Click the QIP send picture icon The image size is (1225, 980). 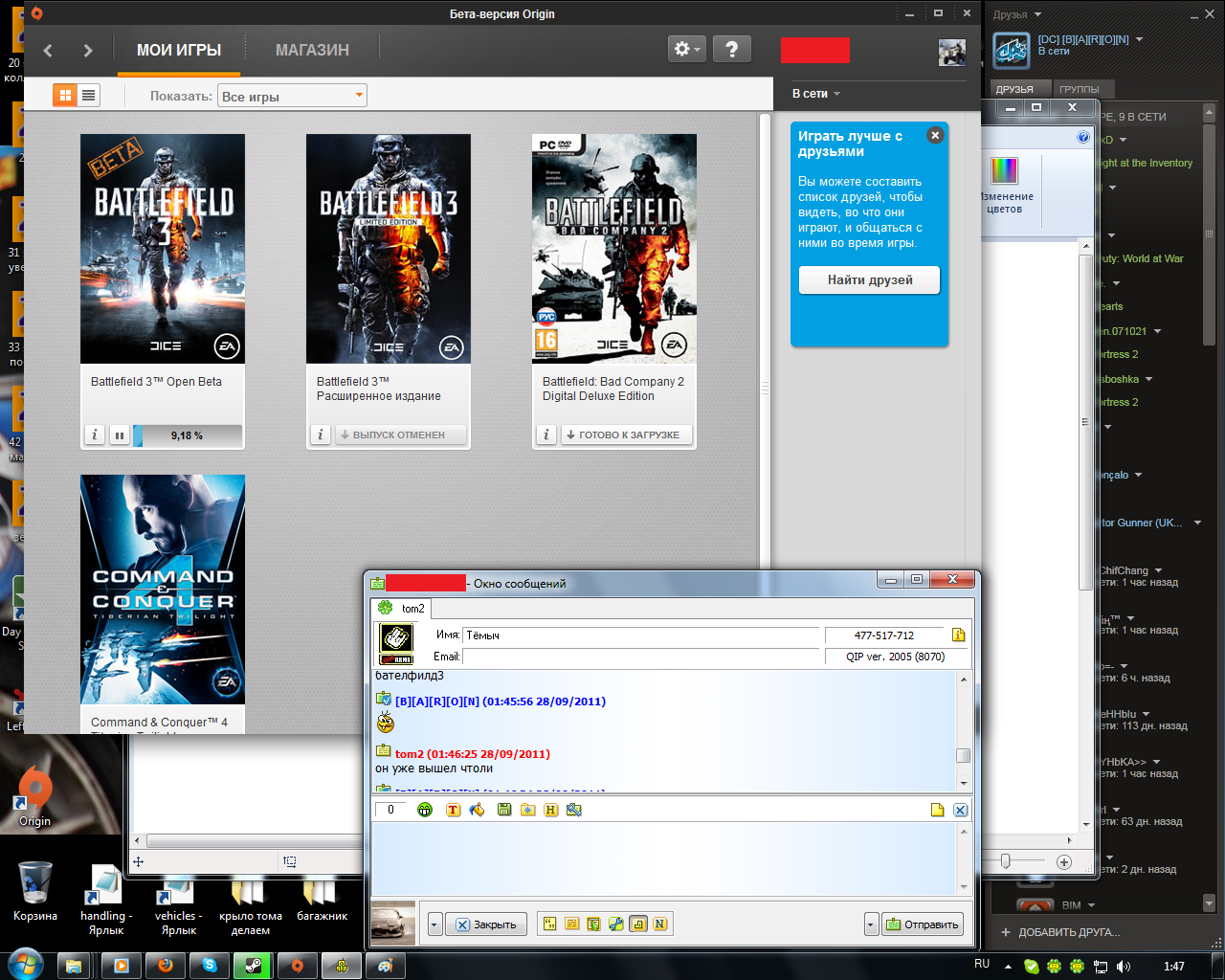tap(574, 810)
